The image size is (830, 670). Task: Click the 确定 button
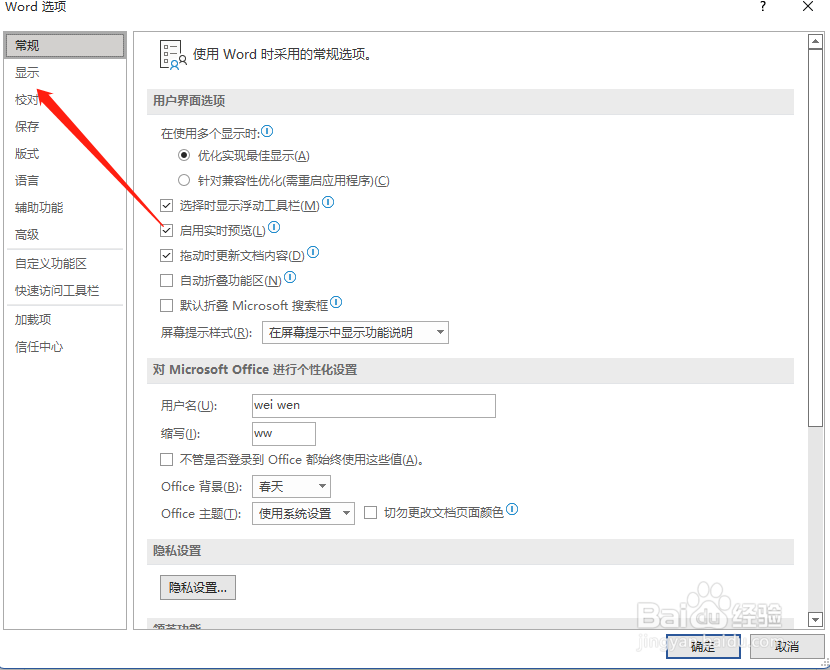[x=703, y=646]
